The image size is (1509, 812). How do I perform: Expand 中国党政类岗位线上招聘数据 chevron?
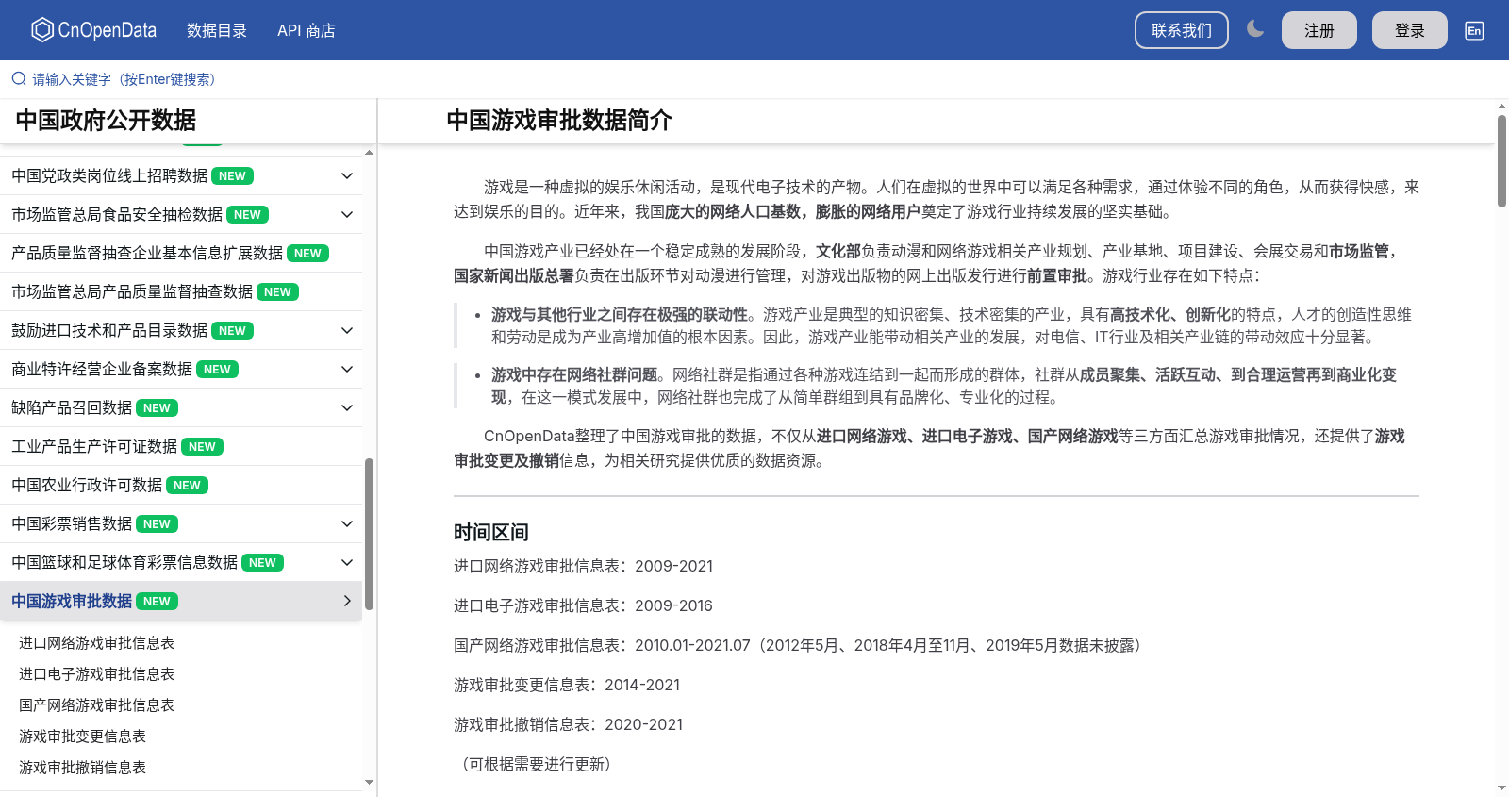point(347,175)
